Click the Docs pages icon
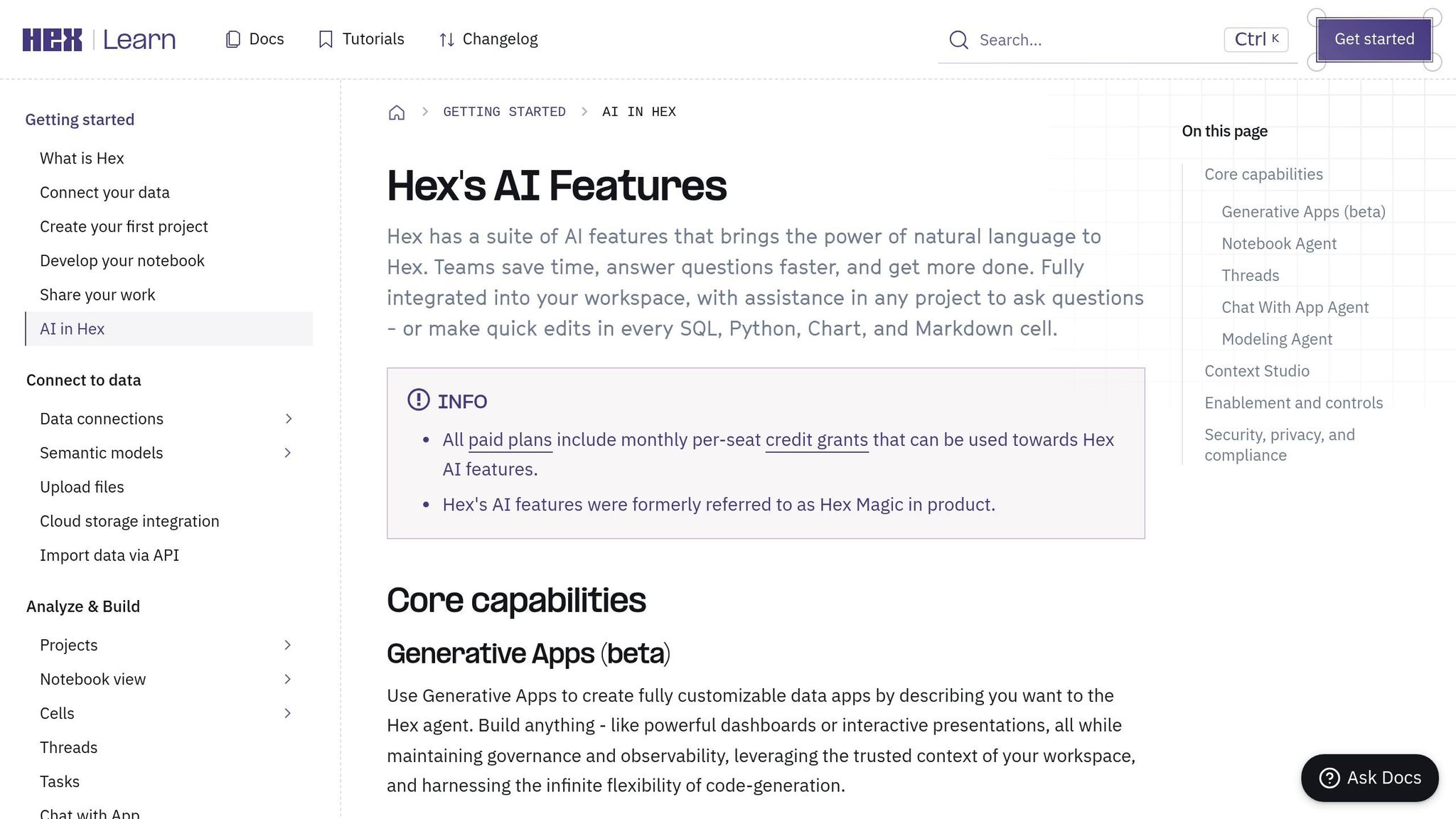 point(232,40)
